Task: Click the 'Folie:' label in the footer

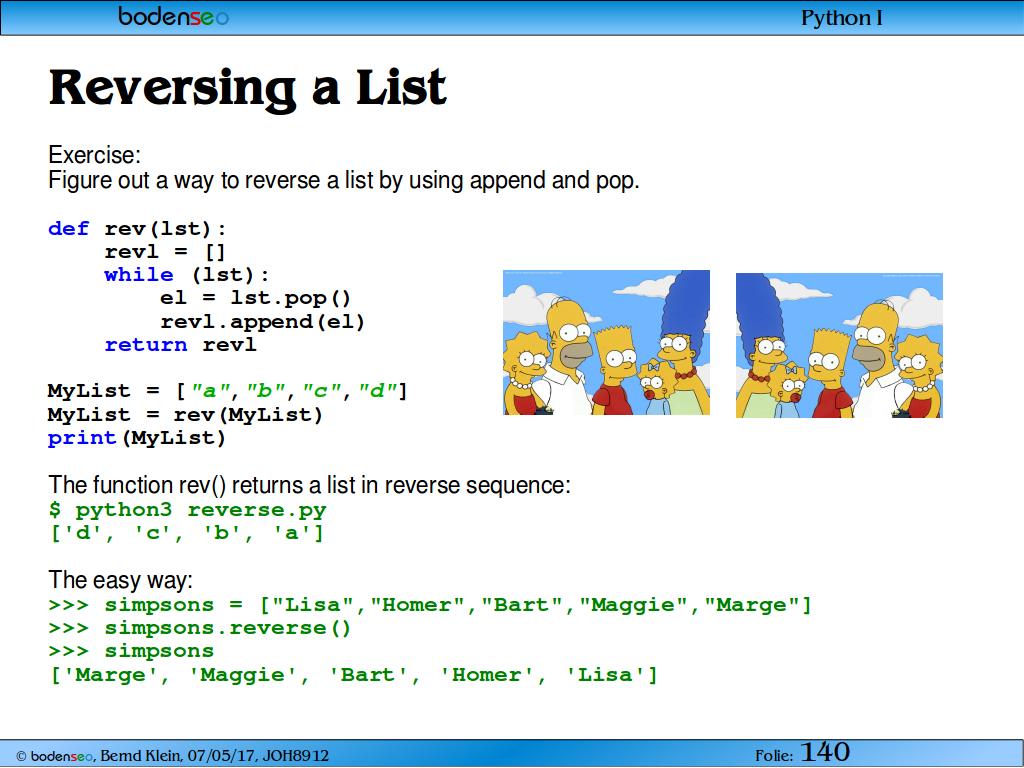Action: coord(775,756)
